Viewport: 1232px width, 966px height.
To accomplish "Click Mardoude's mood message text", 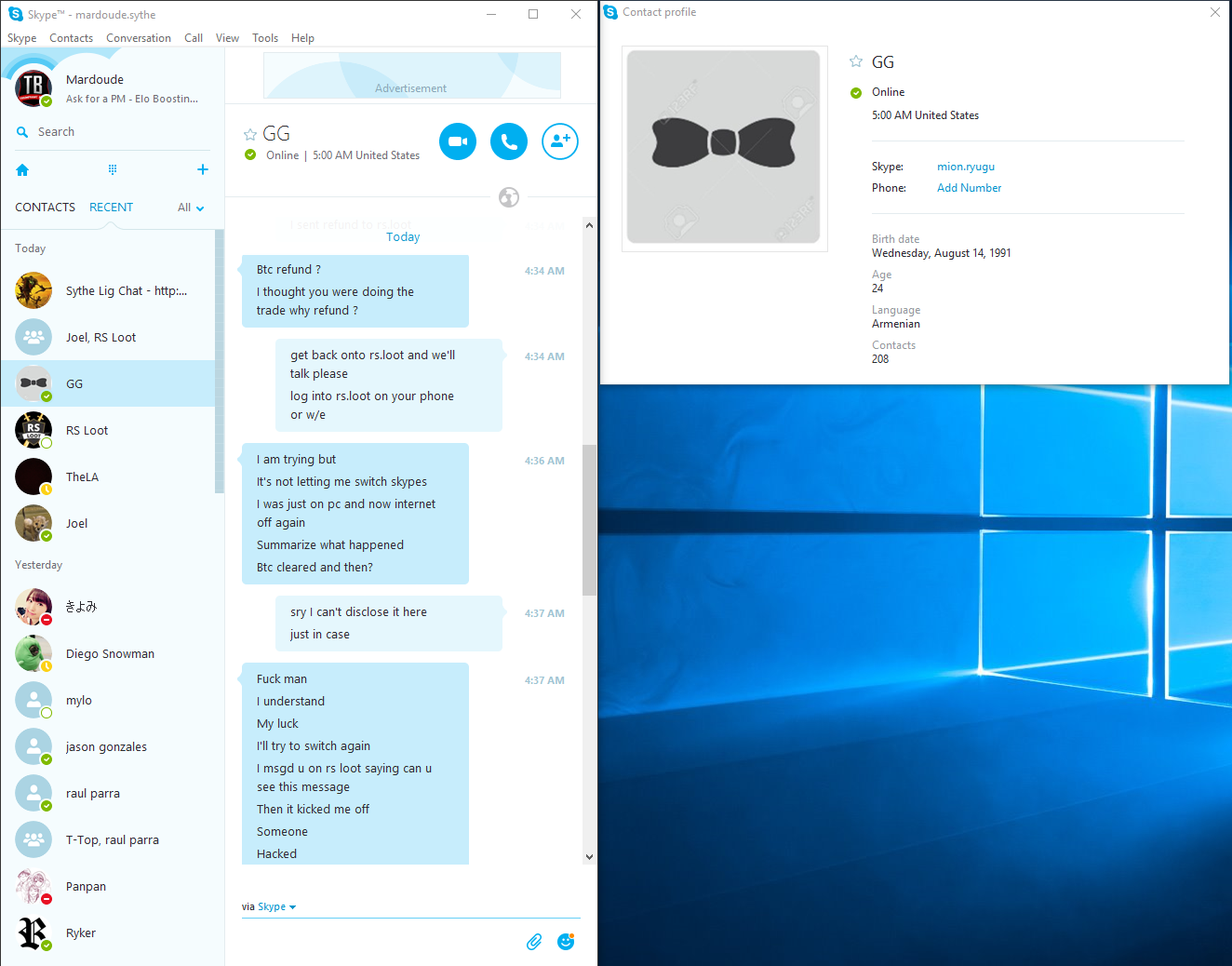I will [132, 99].
